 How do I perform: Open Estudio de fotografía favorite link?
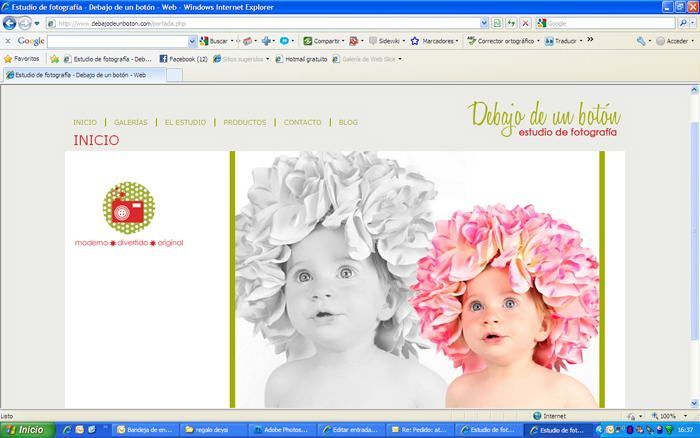(108, 59)
